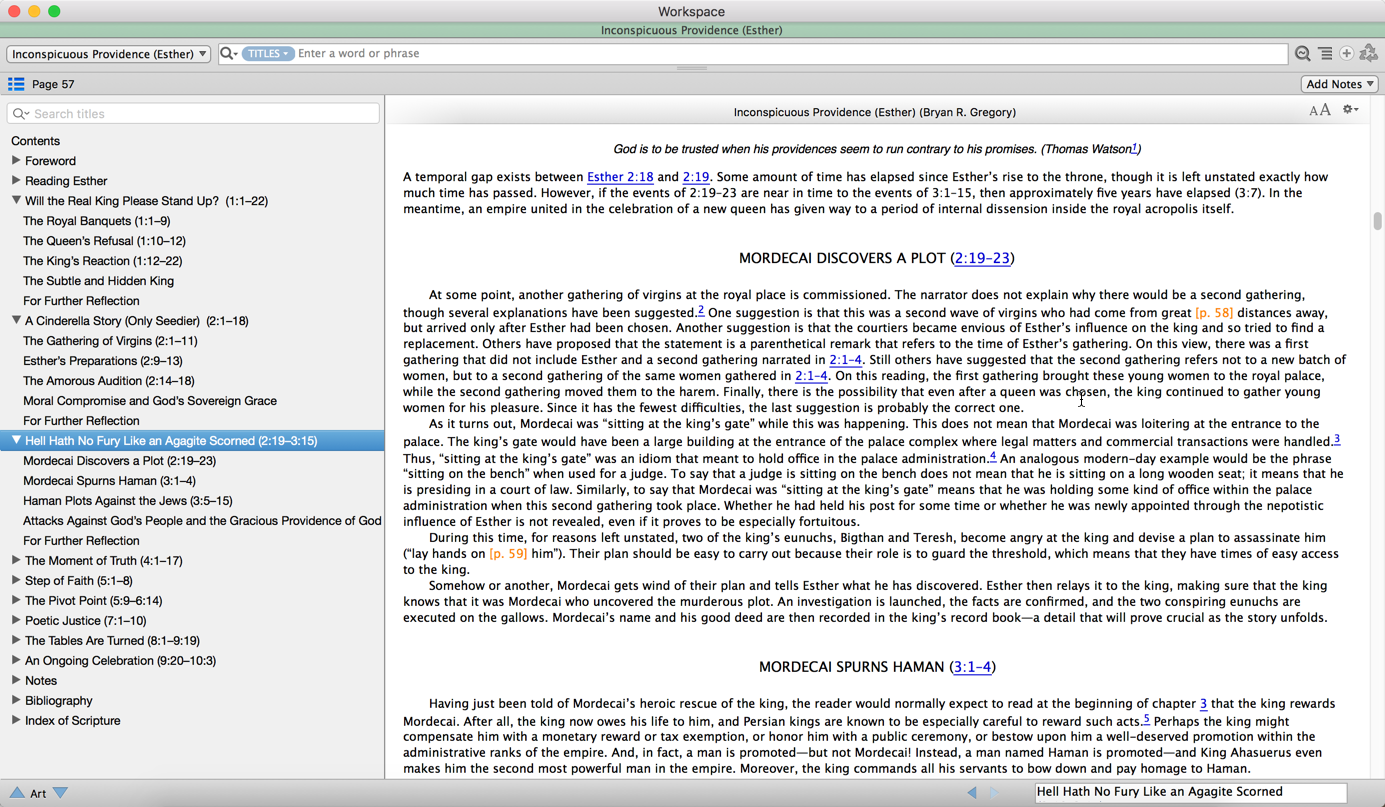The height and width of the screenshot is (807, 1385).
Task: Jump to page 58 marker link
Action: click(x=1214, y=313)
